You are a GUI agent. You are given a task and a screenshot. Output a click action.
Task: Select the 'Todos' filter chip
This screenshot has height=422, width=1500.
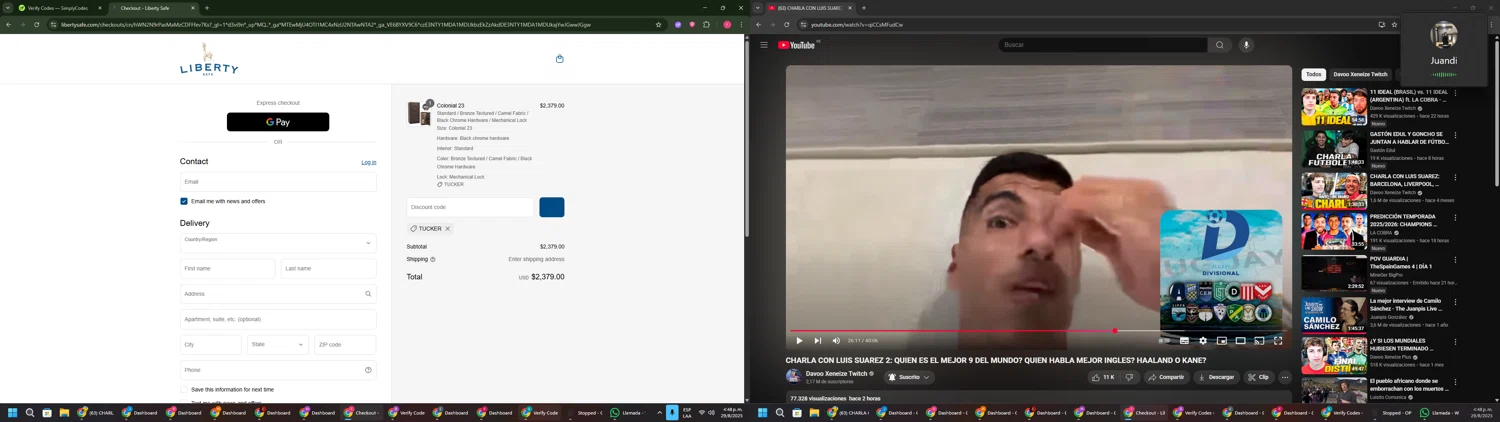[x=1313, y=74]
